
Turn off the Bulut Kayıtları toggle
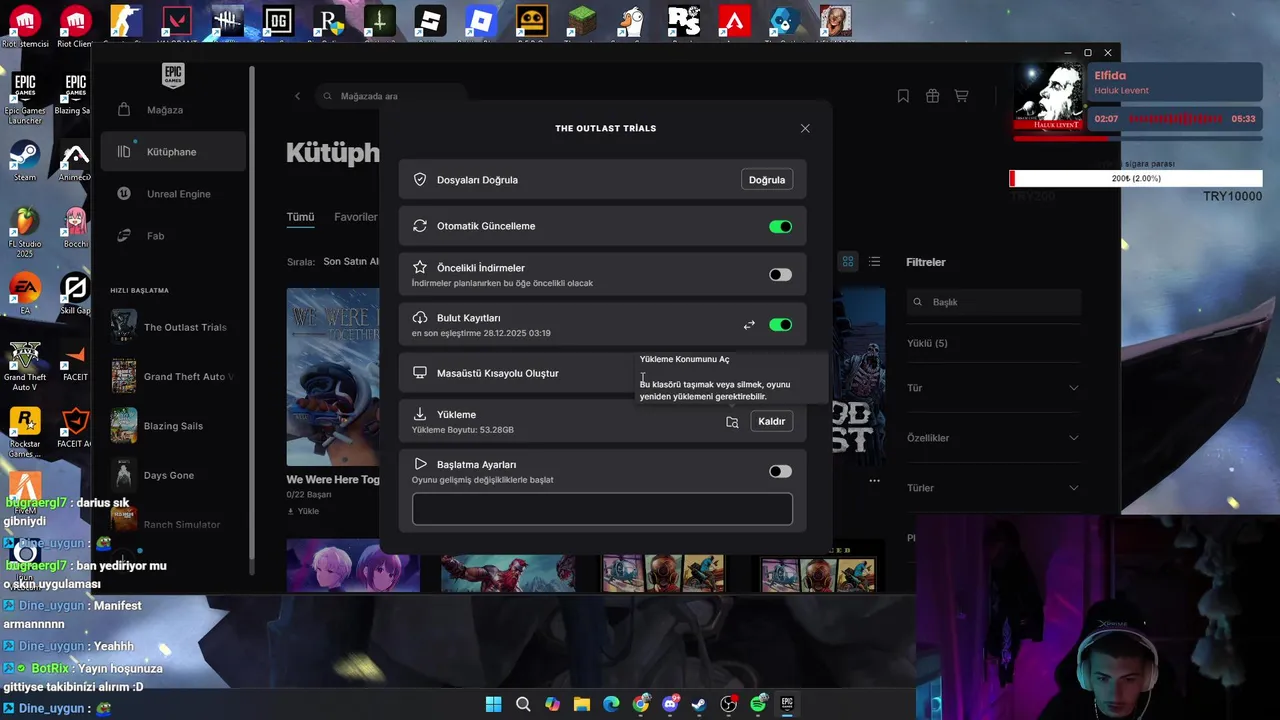coord(780,325)
